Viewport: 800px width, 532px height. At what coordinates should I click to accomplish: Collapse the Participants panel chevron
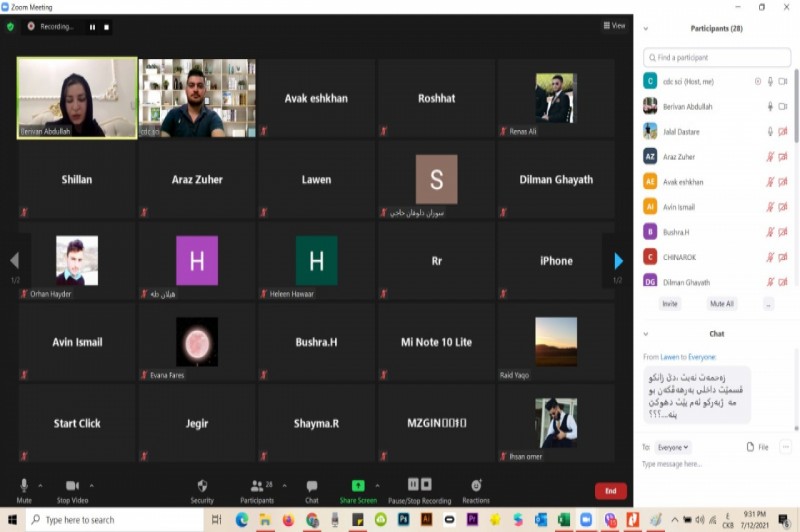click(x=645, y=29)
